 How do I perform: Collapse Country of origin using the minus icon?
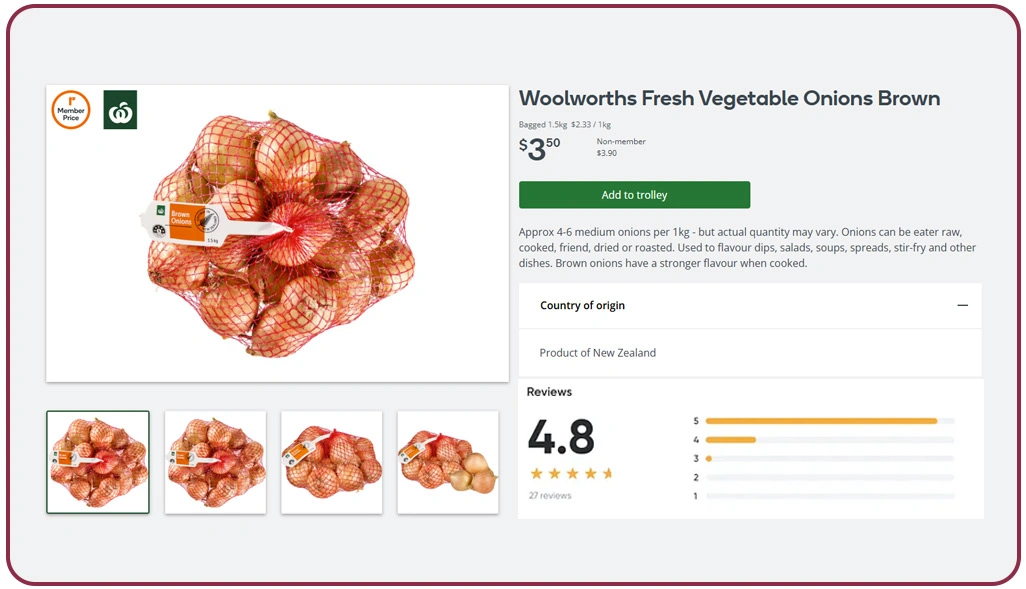tap(962, 305)
